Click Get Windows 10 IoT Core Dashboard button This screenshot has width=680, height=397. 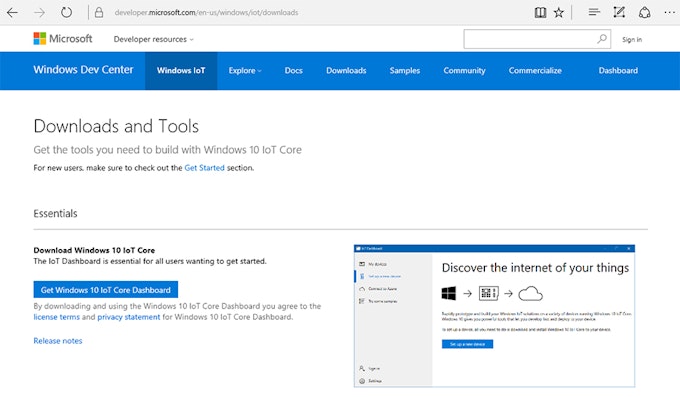click(106, 289)
